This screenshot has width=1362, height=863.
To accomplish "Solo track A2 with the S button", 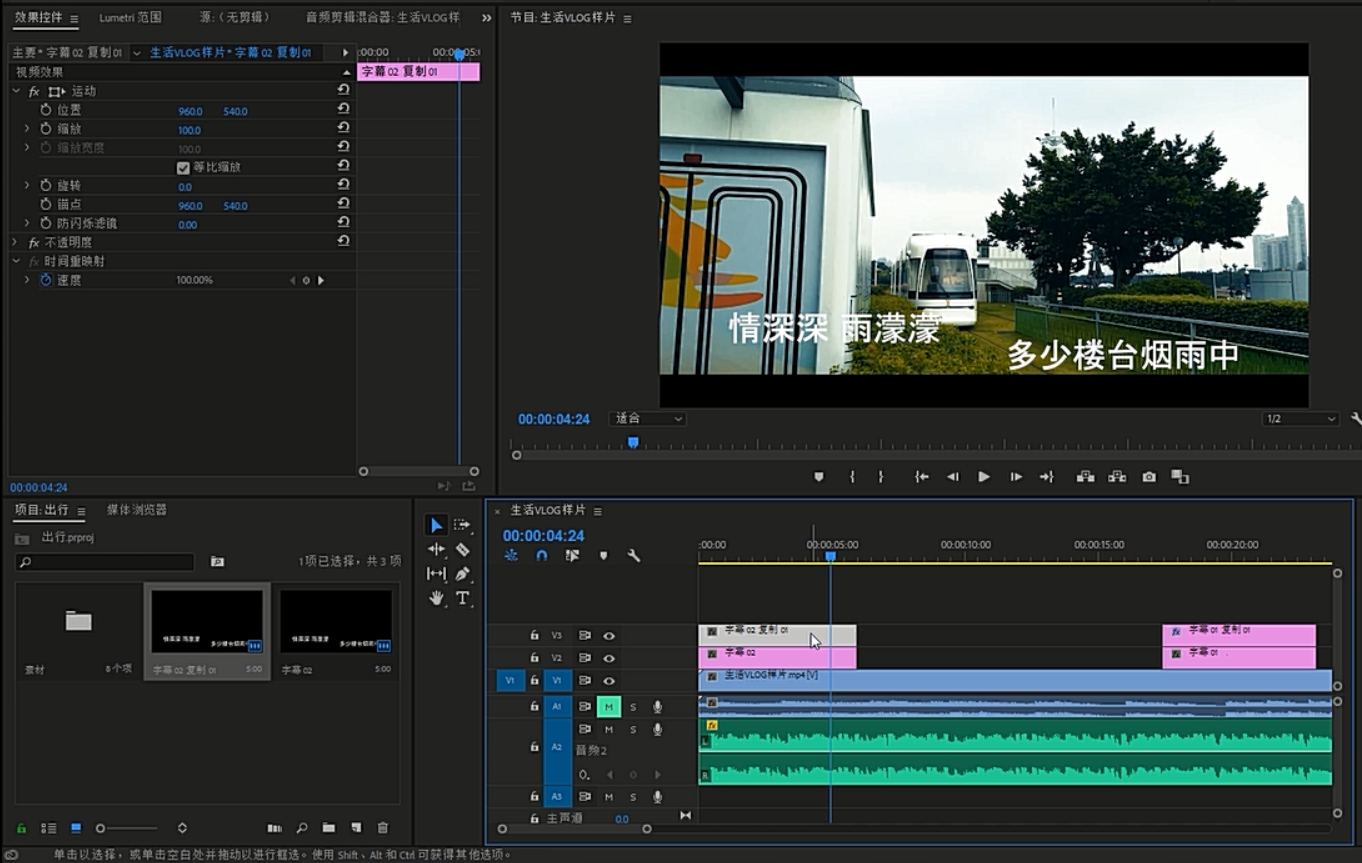I will point(633,729).
